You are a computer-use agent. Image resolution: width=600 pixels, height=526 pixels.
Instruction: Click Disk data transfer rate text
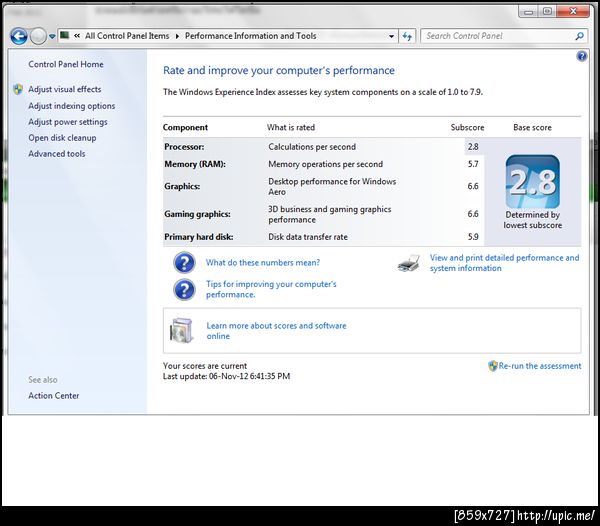308,237
